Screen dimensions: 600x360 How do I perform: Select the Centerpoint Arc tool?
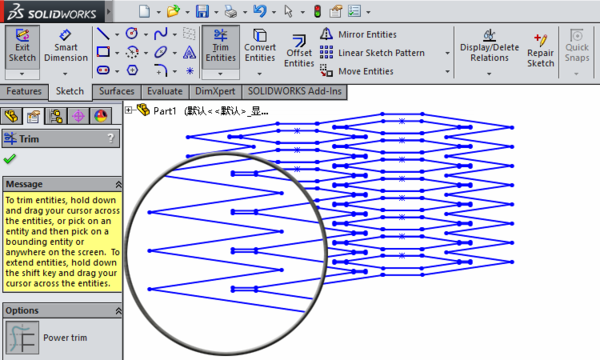click(x=132, y=52)
